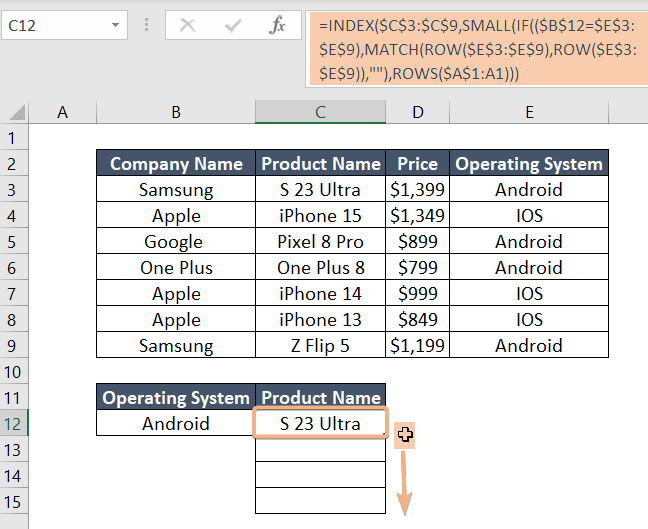Expand the Name Box dropdown arrow
Viewport: 648px width, 529px height.
[x=115, y=25]
